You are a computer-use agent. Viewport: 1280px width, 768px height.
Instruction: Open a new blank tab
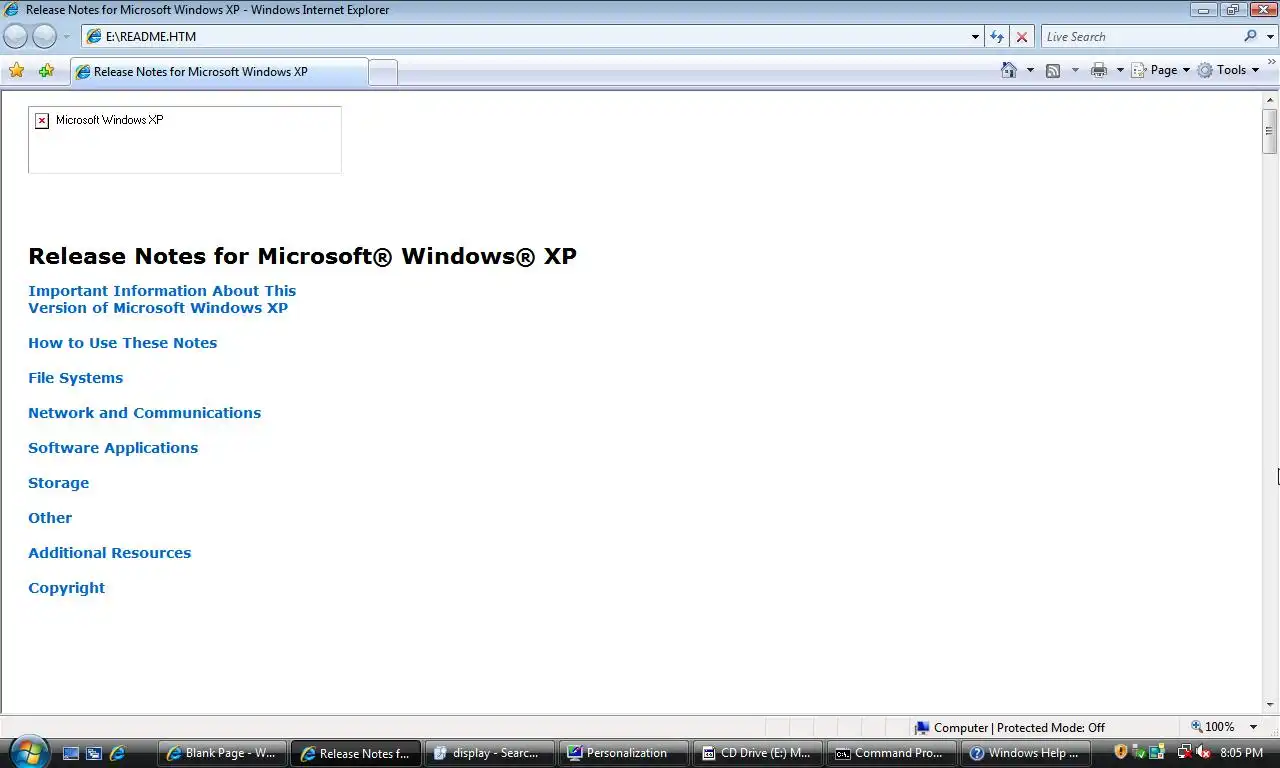pyautogui.click(x=383, y=72)
